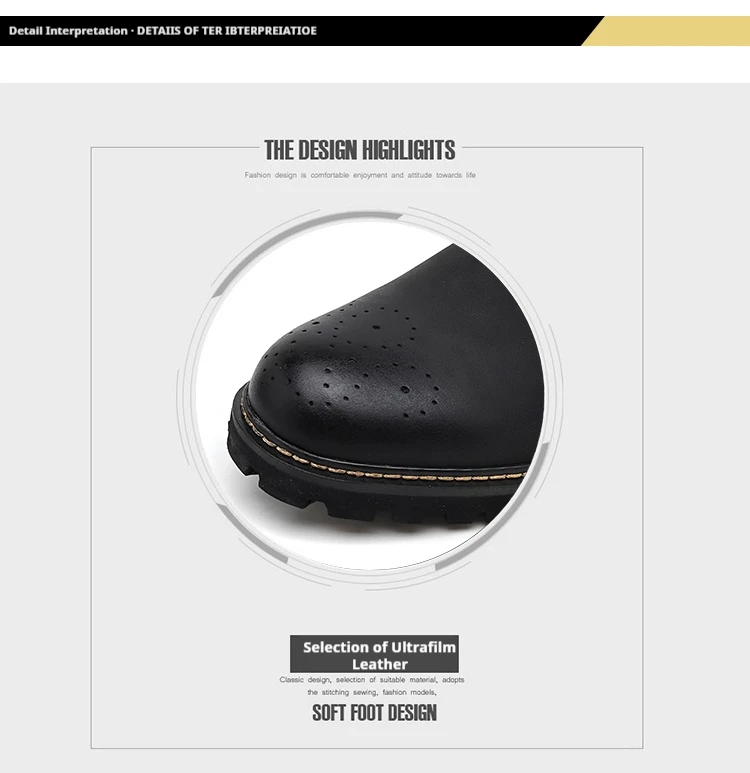Click the Classic design description line

pos(372,679)
